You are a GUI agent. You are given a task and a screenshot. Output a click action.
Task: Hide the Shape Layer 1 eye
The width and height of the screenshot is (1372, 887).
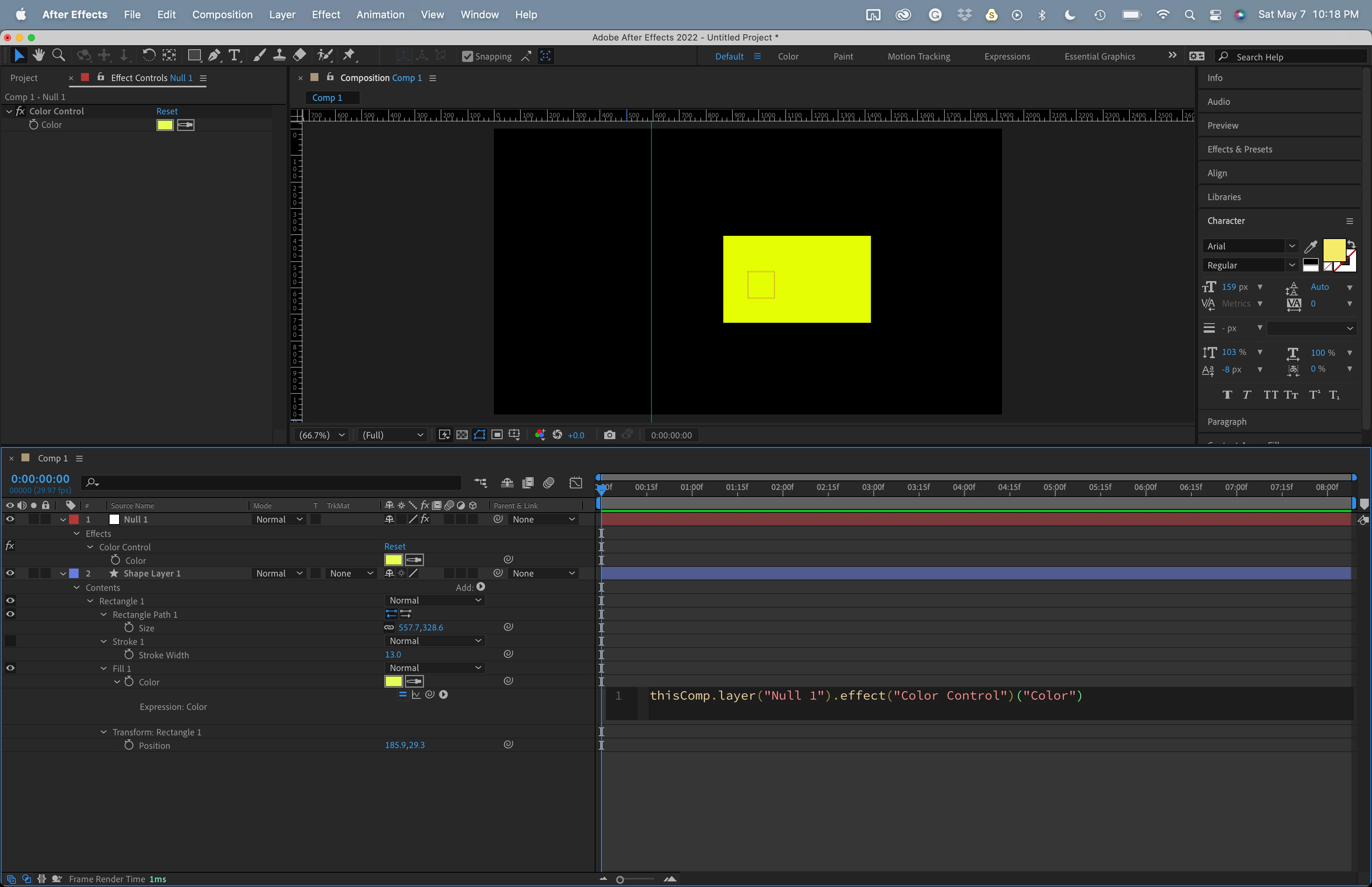10,573
